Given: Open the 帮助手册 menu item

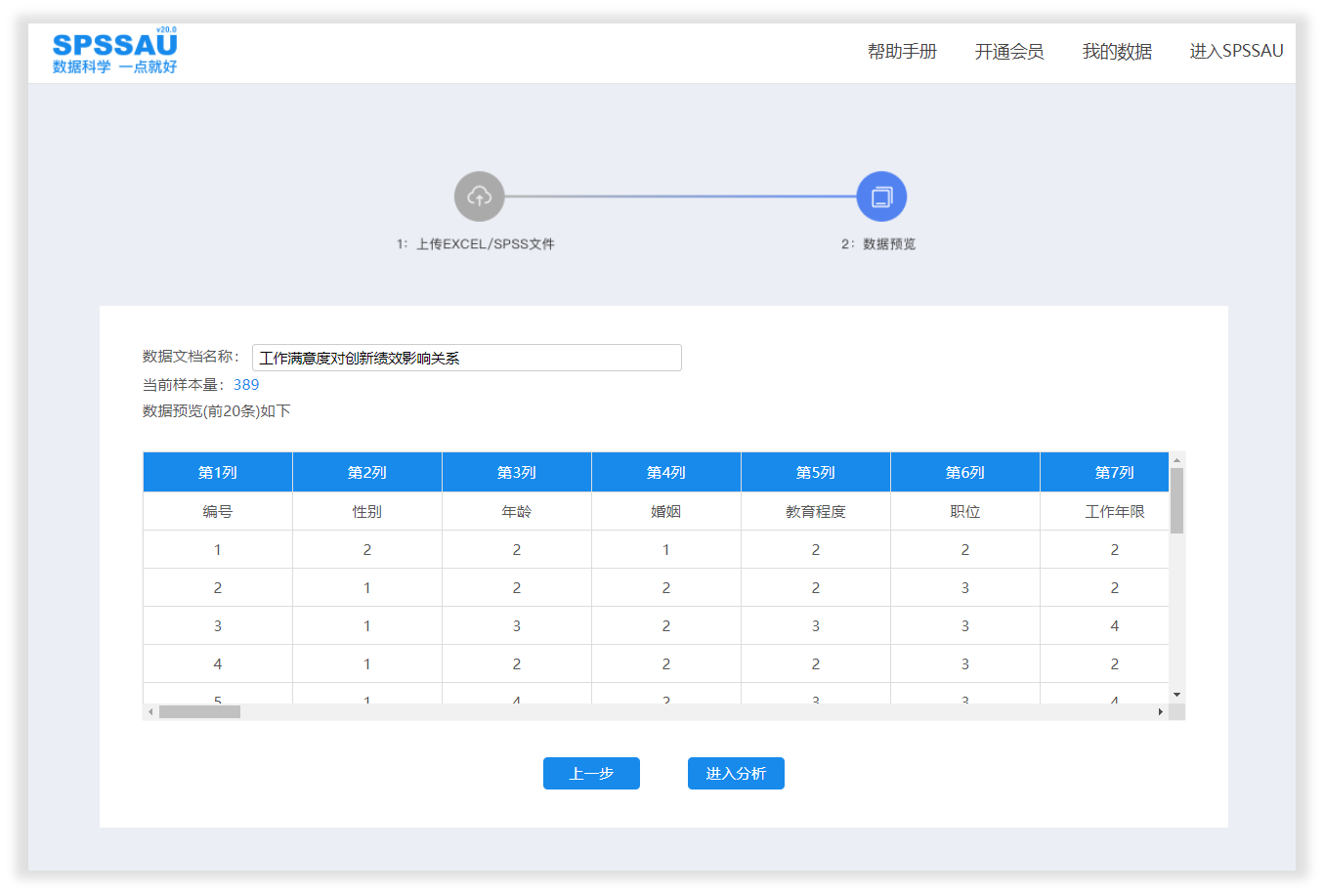Looking at the screenshot, I should [900, 51].
